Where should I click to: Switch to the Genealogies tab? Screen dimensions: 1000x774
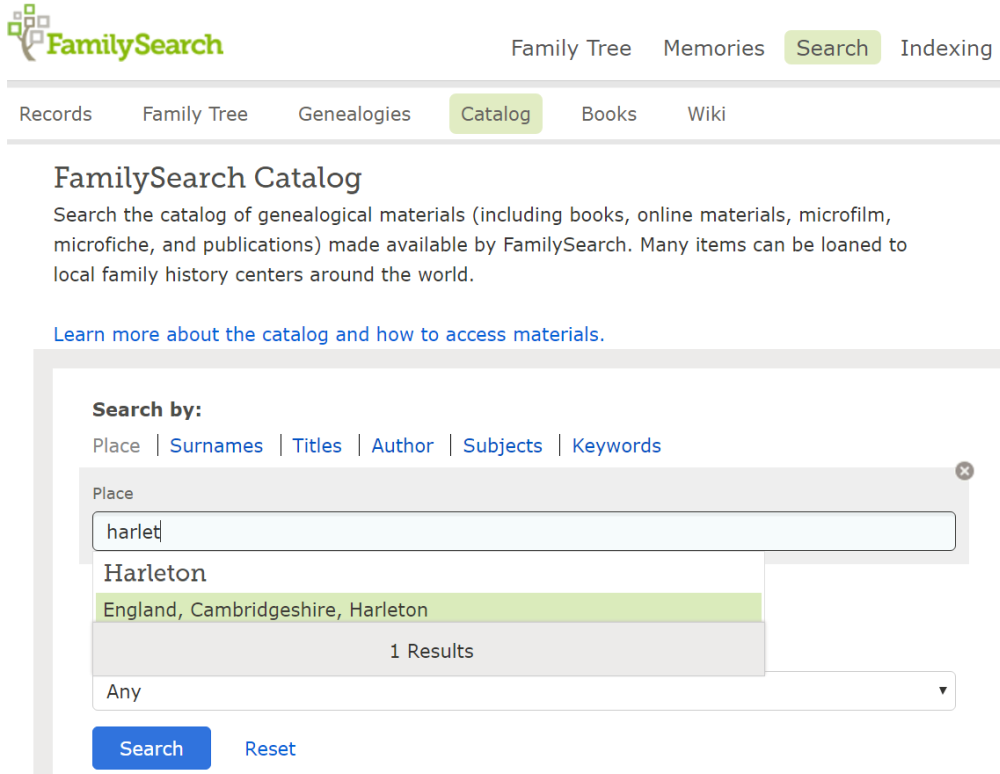[354, 114]
